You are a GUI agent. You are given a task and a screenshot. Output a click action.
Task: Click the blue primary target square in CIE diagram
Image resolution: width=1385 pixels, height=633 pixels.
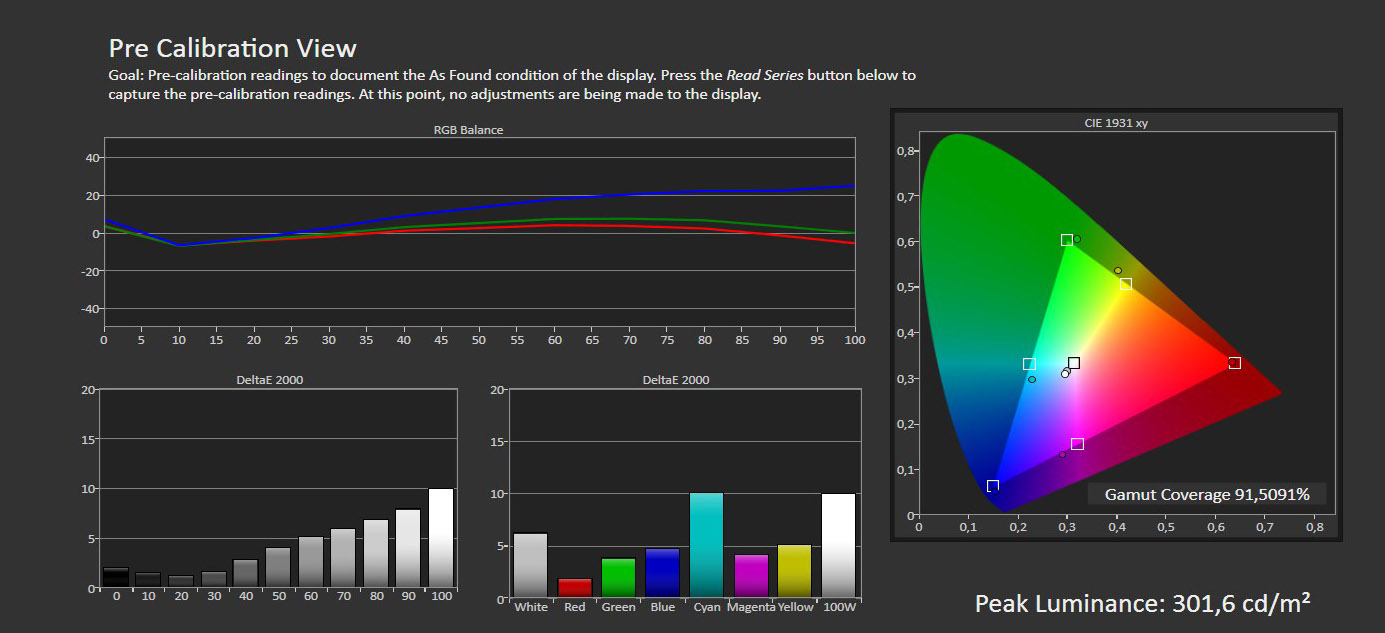tap(993, 486)
